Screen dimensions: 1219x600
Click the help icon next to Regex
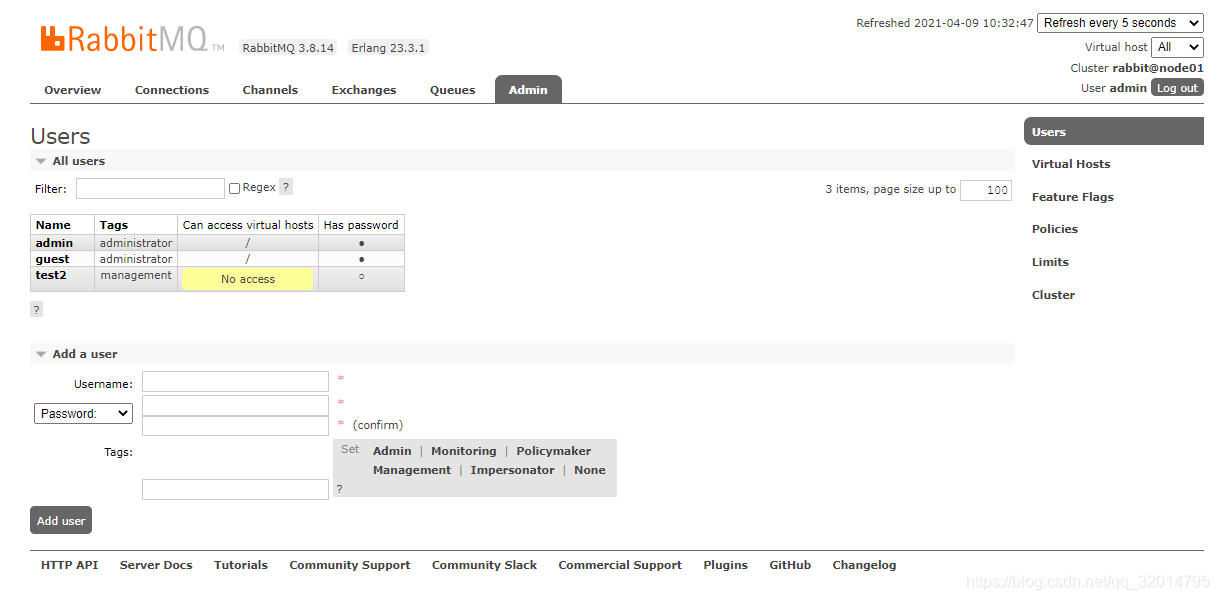point(286,187)
